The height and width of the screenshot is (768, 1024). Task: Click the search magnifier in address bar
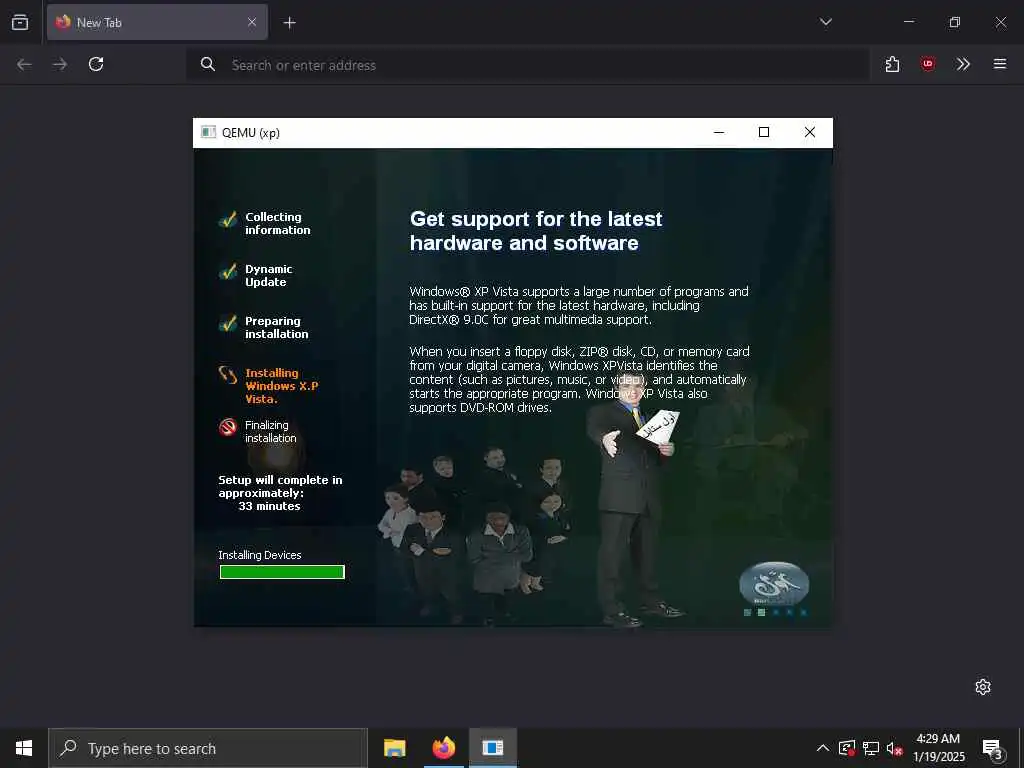(x=208, y=64)
